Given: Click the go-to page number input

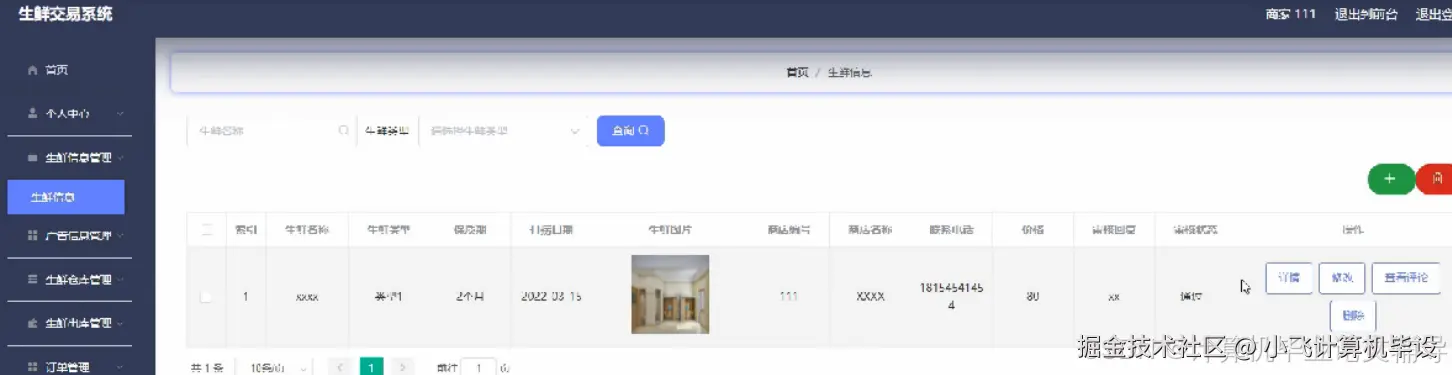Looking at the screenshot, I should click(479, 367).
